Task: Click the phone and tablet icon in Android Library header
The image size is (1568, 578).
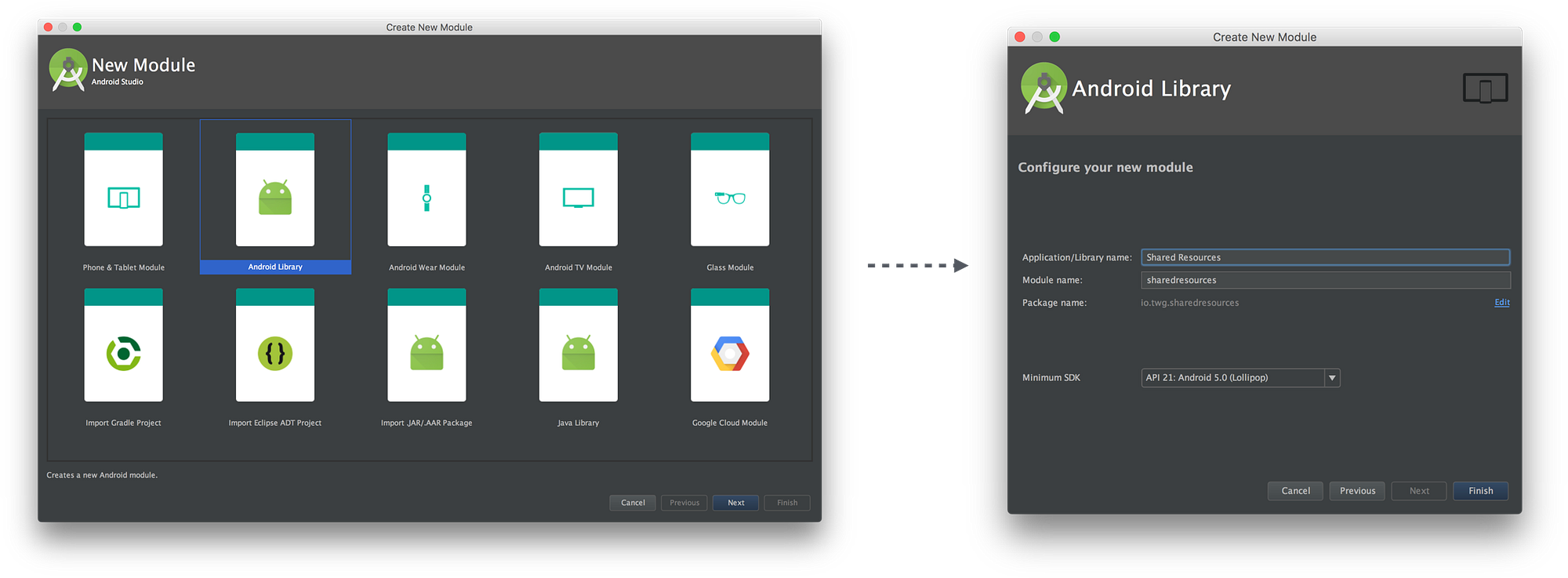Action: click(1485, 89)
